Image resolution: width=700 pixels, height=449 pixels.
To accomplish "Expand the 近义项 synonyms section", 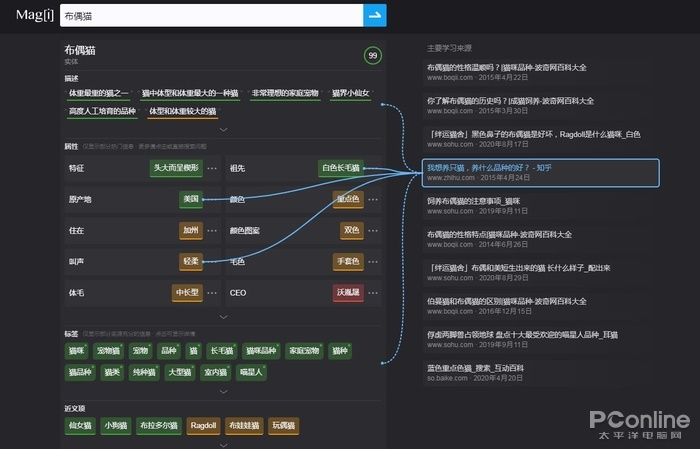I will pos(223,443).
